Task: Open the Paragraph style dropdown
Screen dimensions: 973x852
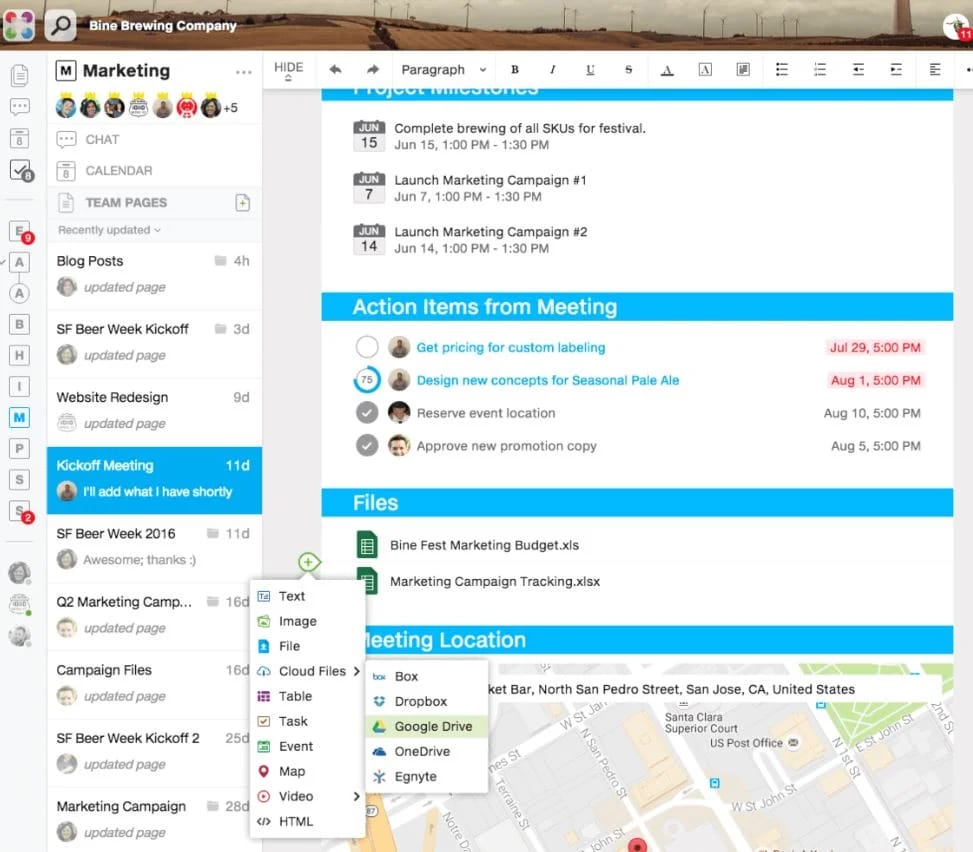Action: 444,70
